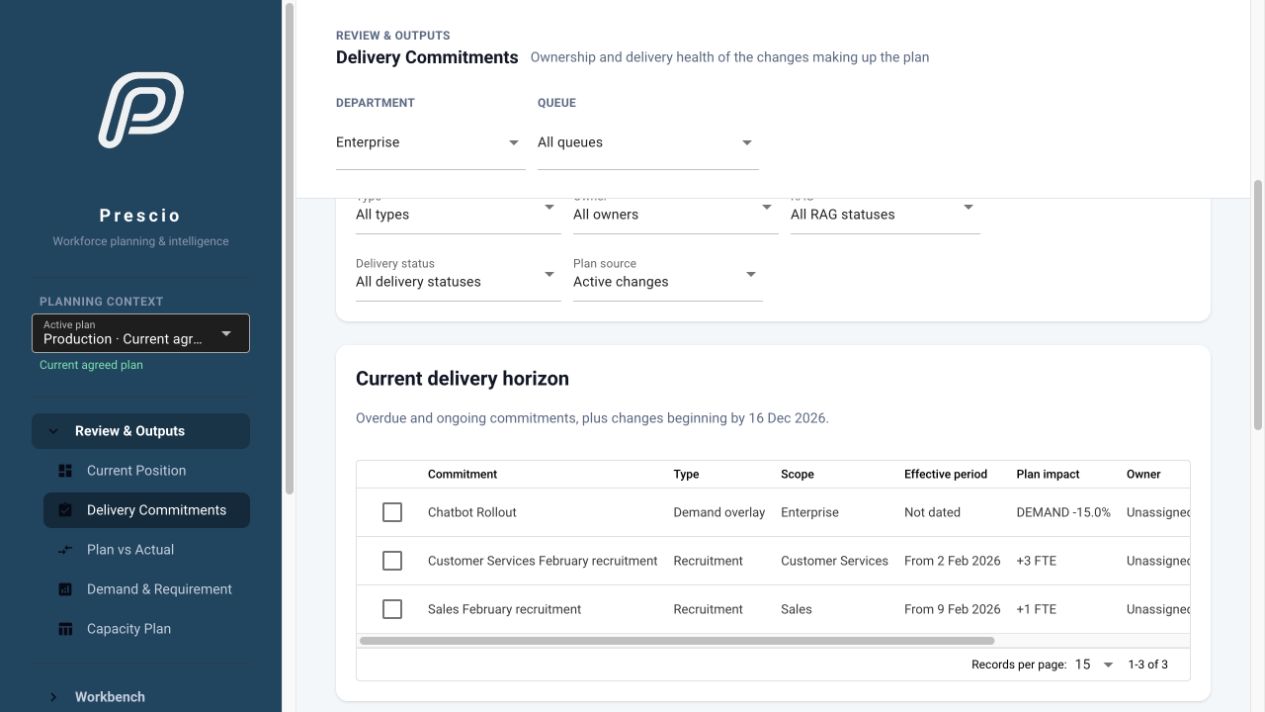Open the Queue dropdown showing All queues

(x=647, y=143)
